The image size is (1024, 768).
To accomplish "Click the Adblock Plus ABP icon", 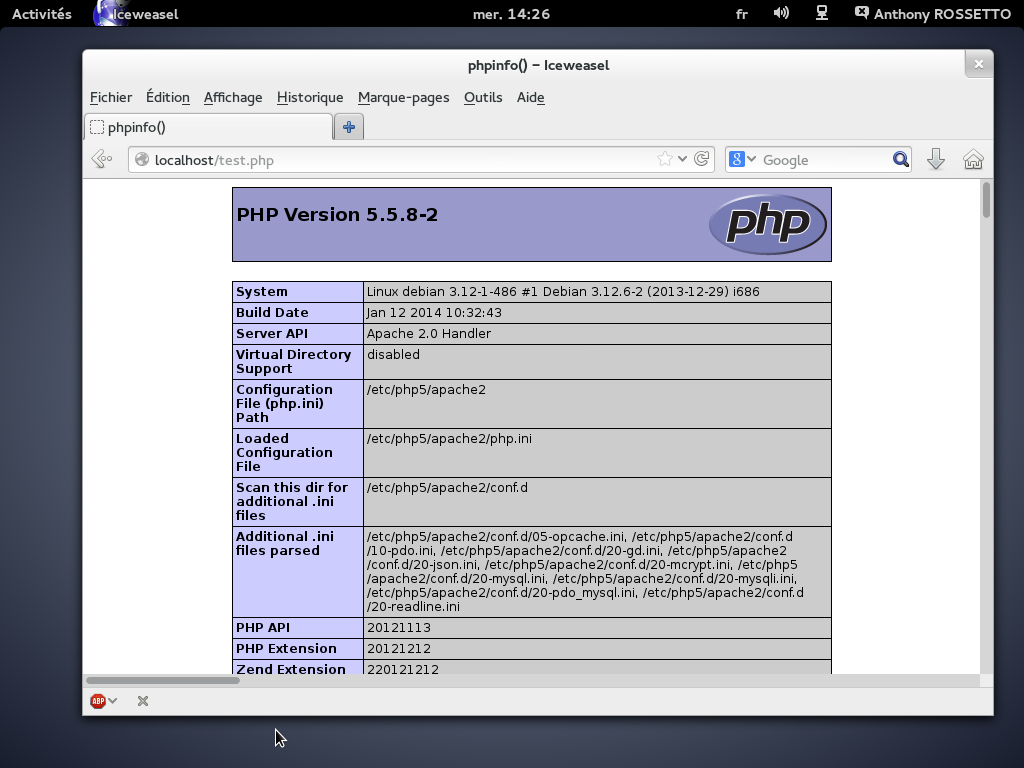I will [x=98, y=701].
